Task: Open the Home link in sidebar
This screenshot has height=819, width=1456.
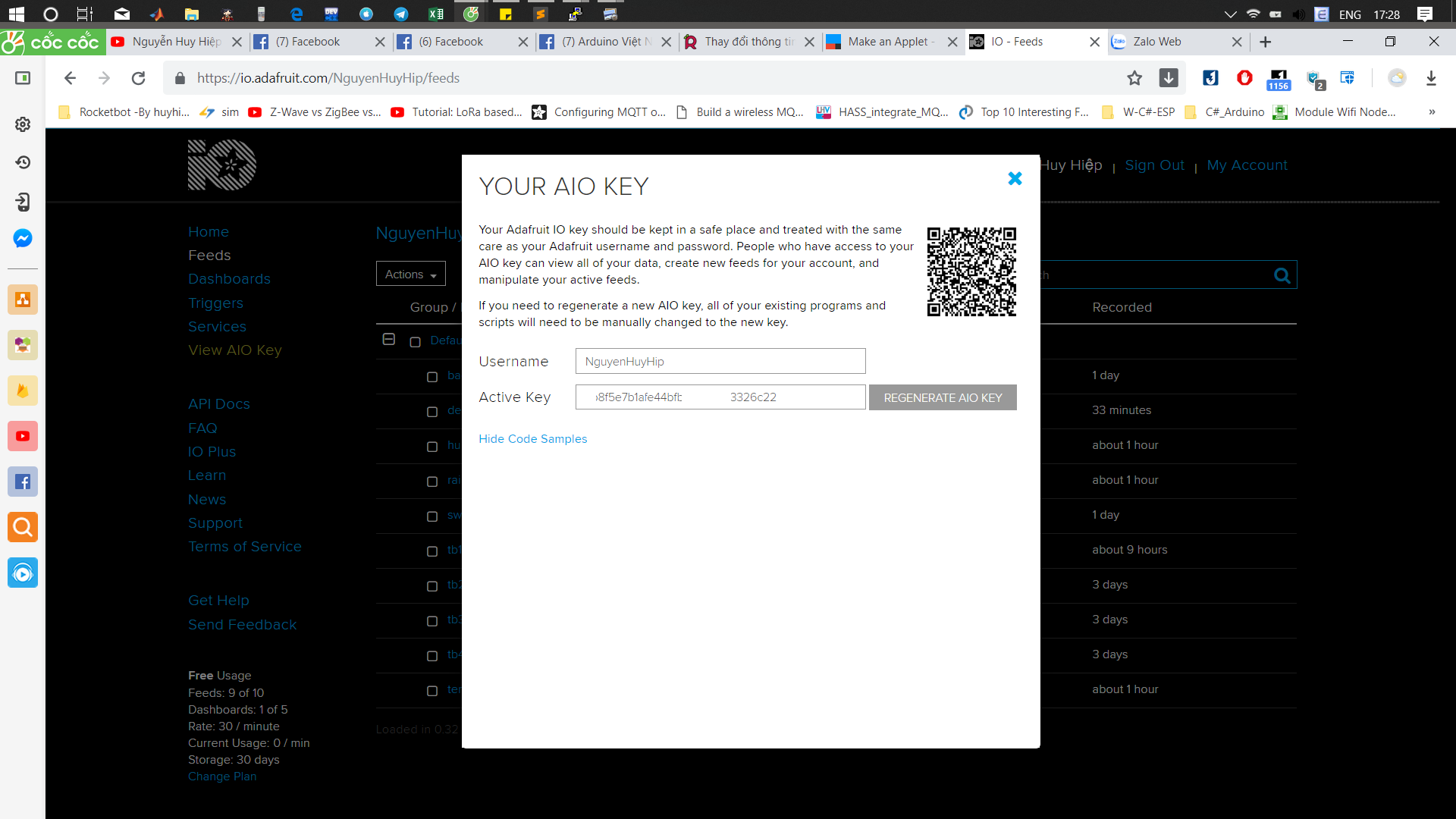Action: (209, 232)
